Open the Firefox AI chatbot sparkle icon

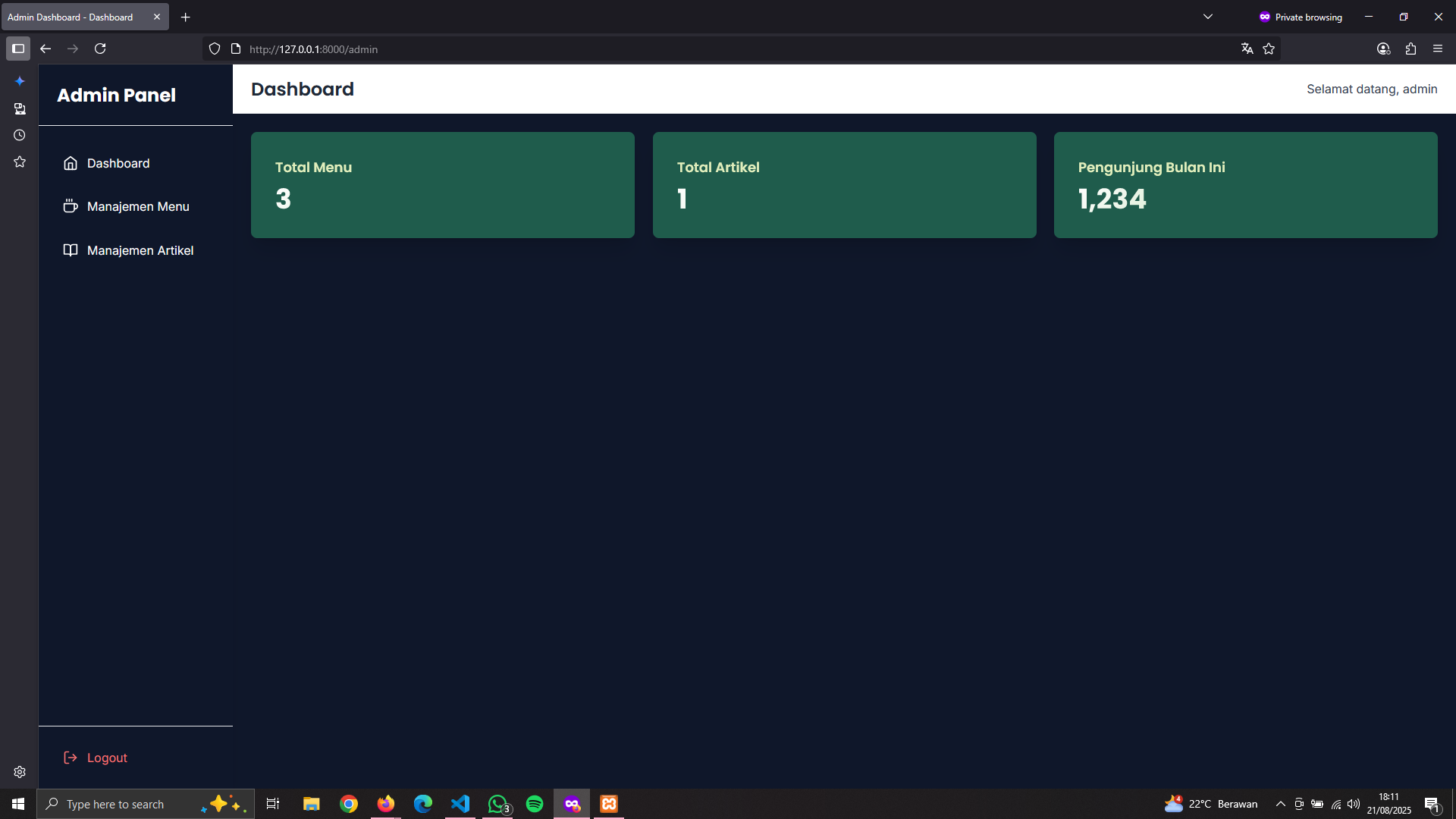[20, 81]
